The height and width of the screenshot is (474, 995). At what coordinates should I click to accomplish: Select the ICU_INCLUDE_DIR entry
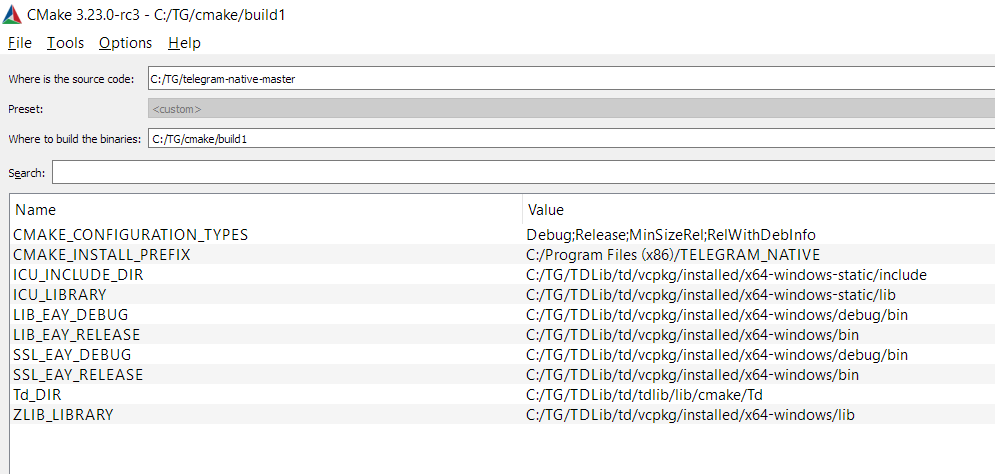pos(78,275)
